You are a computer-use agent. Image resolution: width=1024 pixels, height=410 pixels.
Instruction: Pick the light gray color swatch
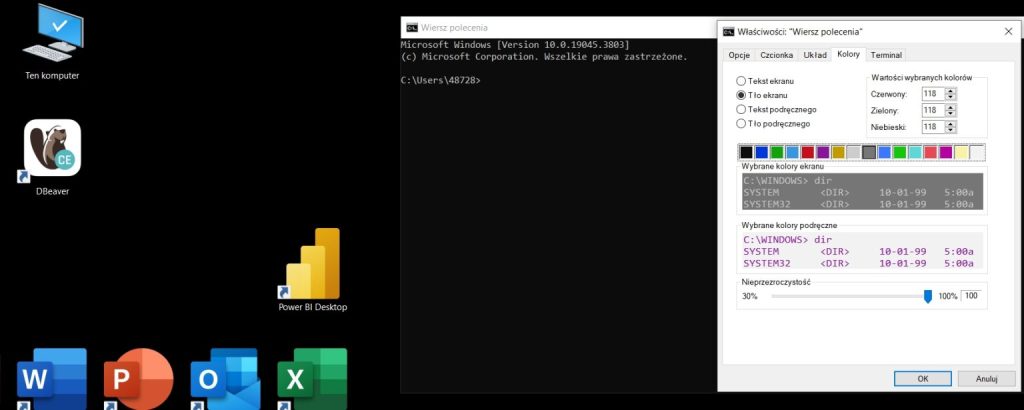point(854,152)
